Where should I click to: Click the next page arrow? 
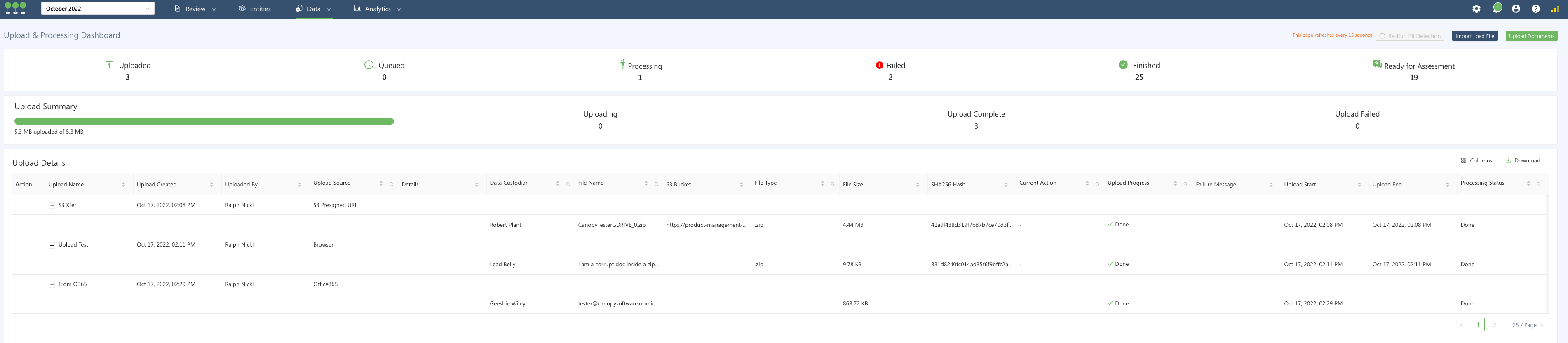coord(1494,325)
